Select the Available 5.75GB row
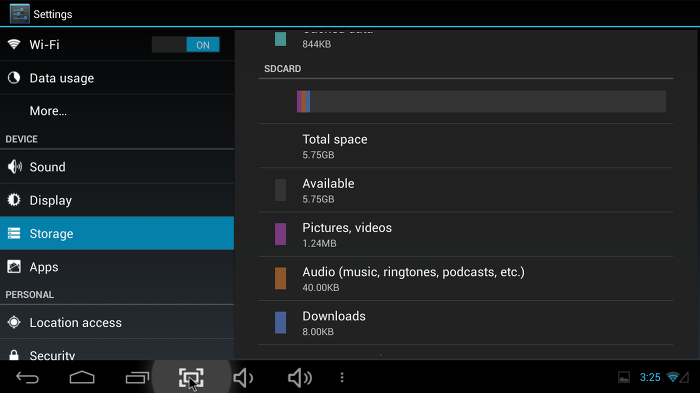The image size is (700, 393). [466, 190]
